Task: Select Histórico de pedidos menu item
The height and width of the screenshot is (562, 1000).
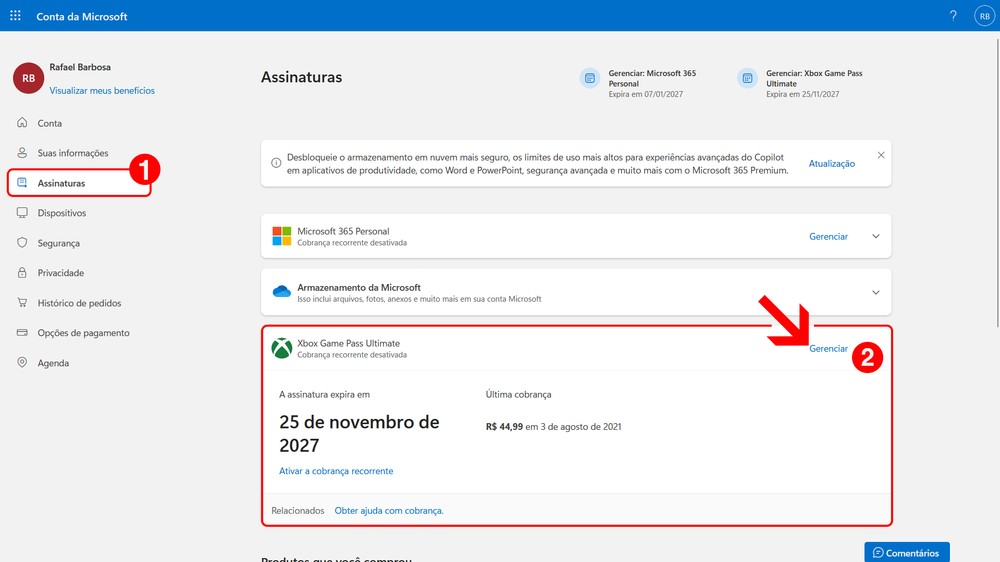Action: point(79,303)
